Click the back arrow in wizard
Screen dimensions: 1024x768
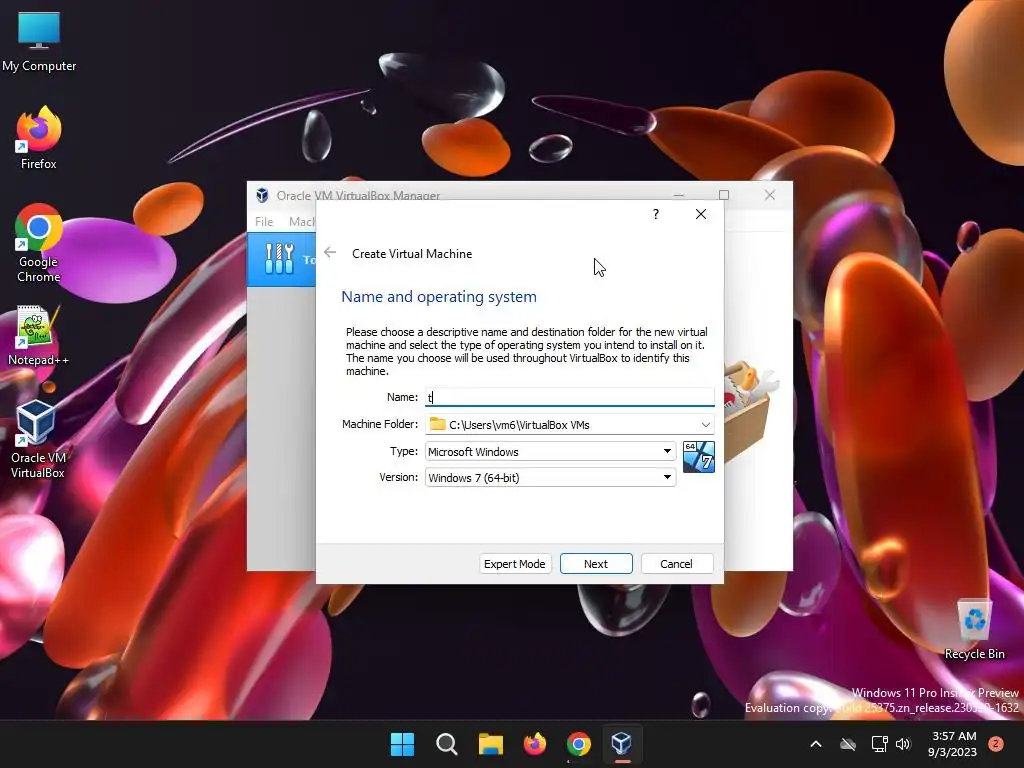click(x=330, y=253)
